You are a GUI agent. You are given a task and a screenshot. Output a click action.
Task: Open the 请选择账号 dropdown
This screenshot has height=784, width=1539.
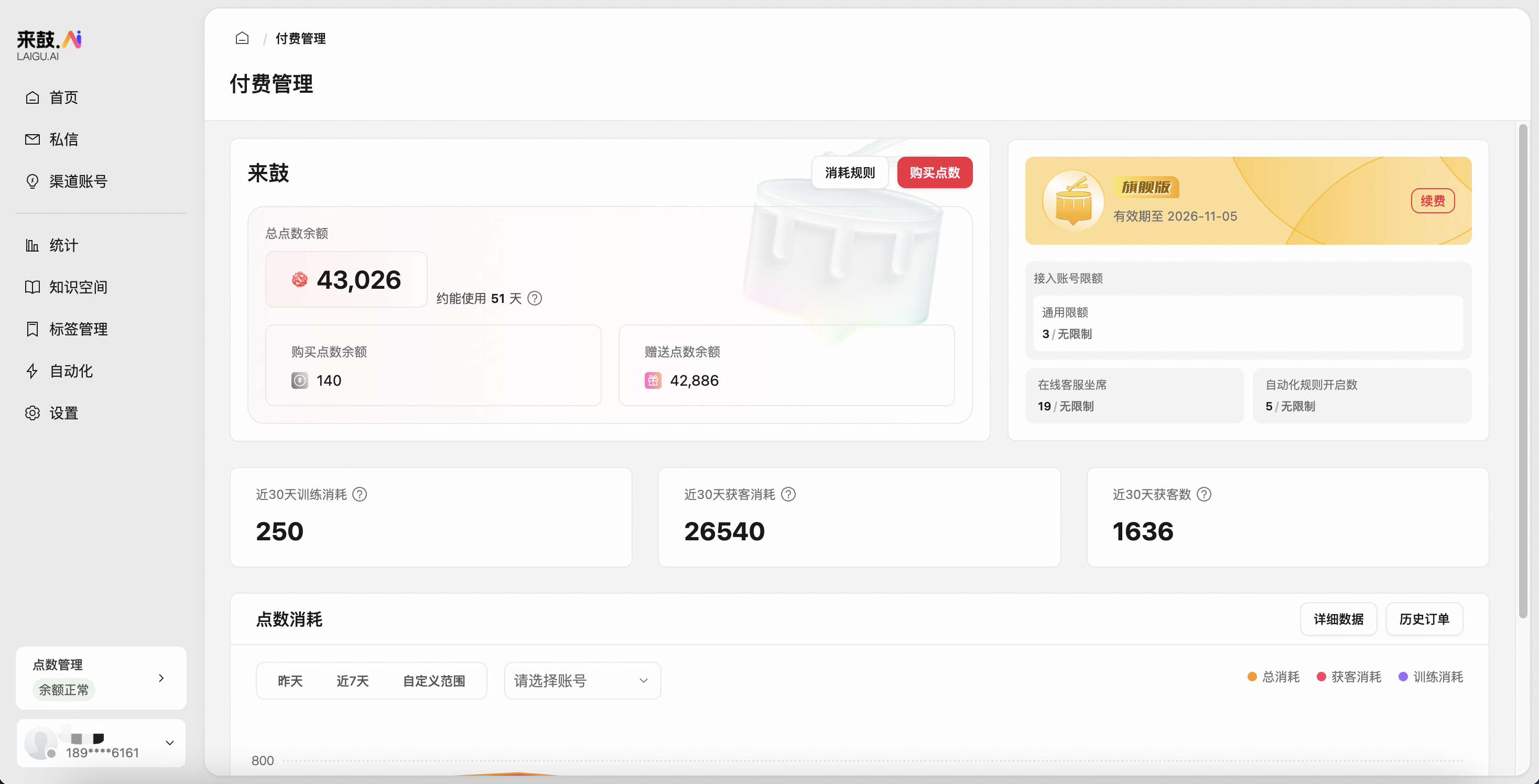tap(581, 680)
